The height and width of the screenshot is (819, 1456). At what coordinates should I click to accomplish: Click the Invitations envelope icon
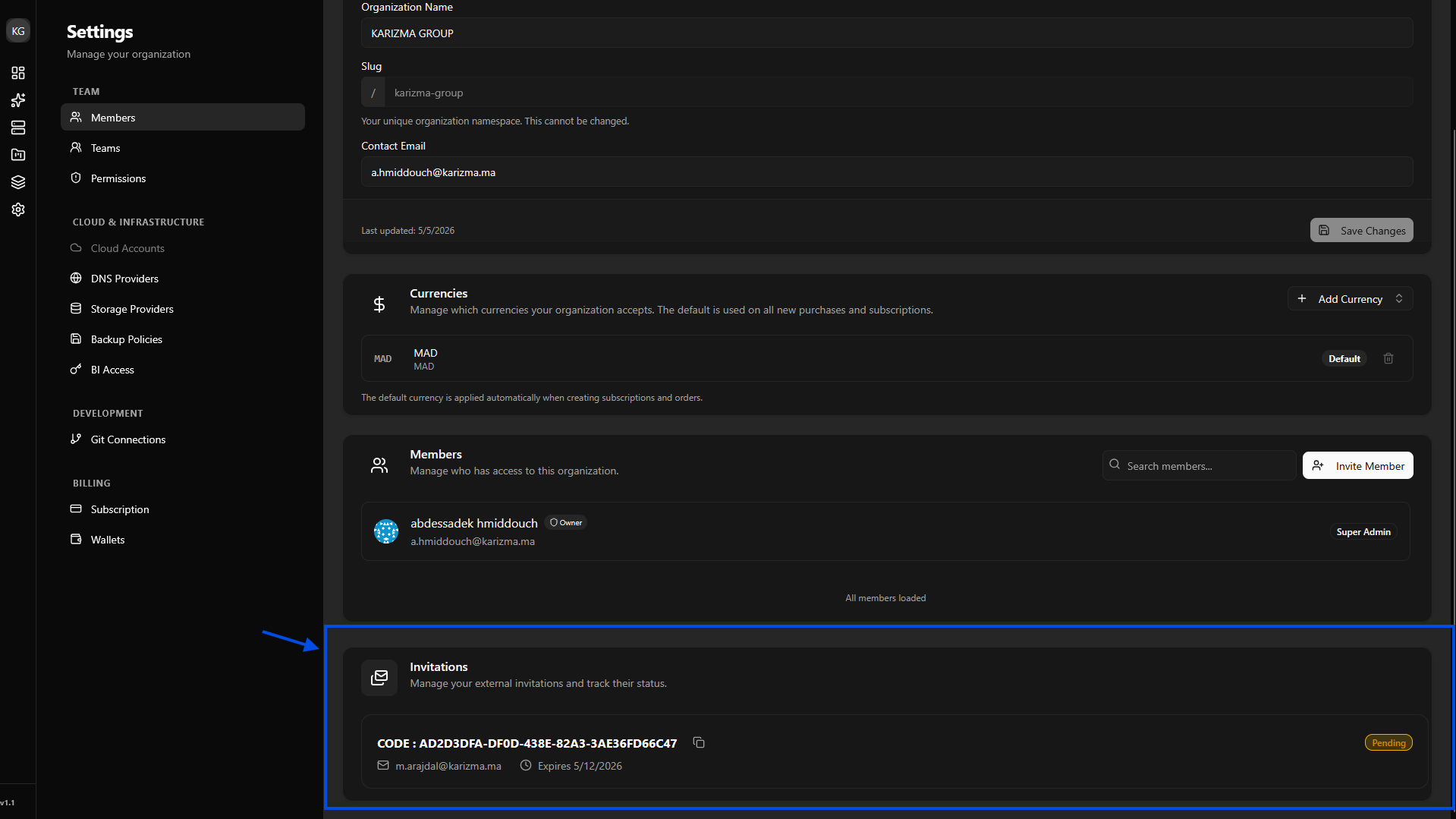(x=379, y=678)
